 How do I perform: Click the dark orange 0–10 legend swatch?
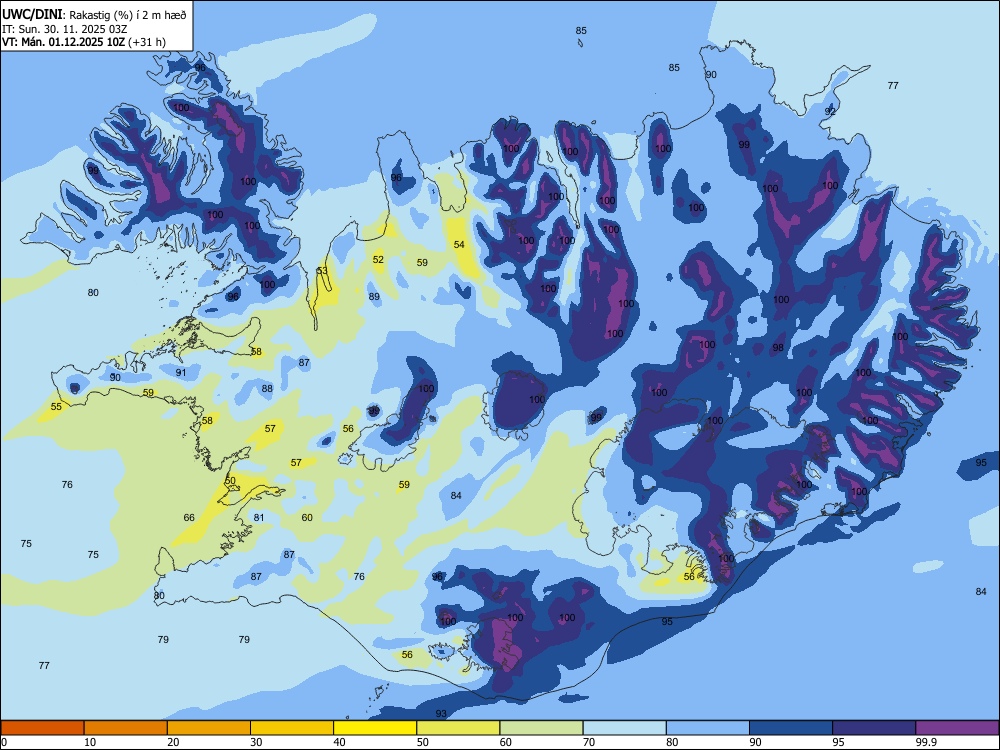point(42,728)
